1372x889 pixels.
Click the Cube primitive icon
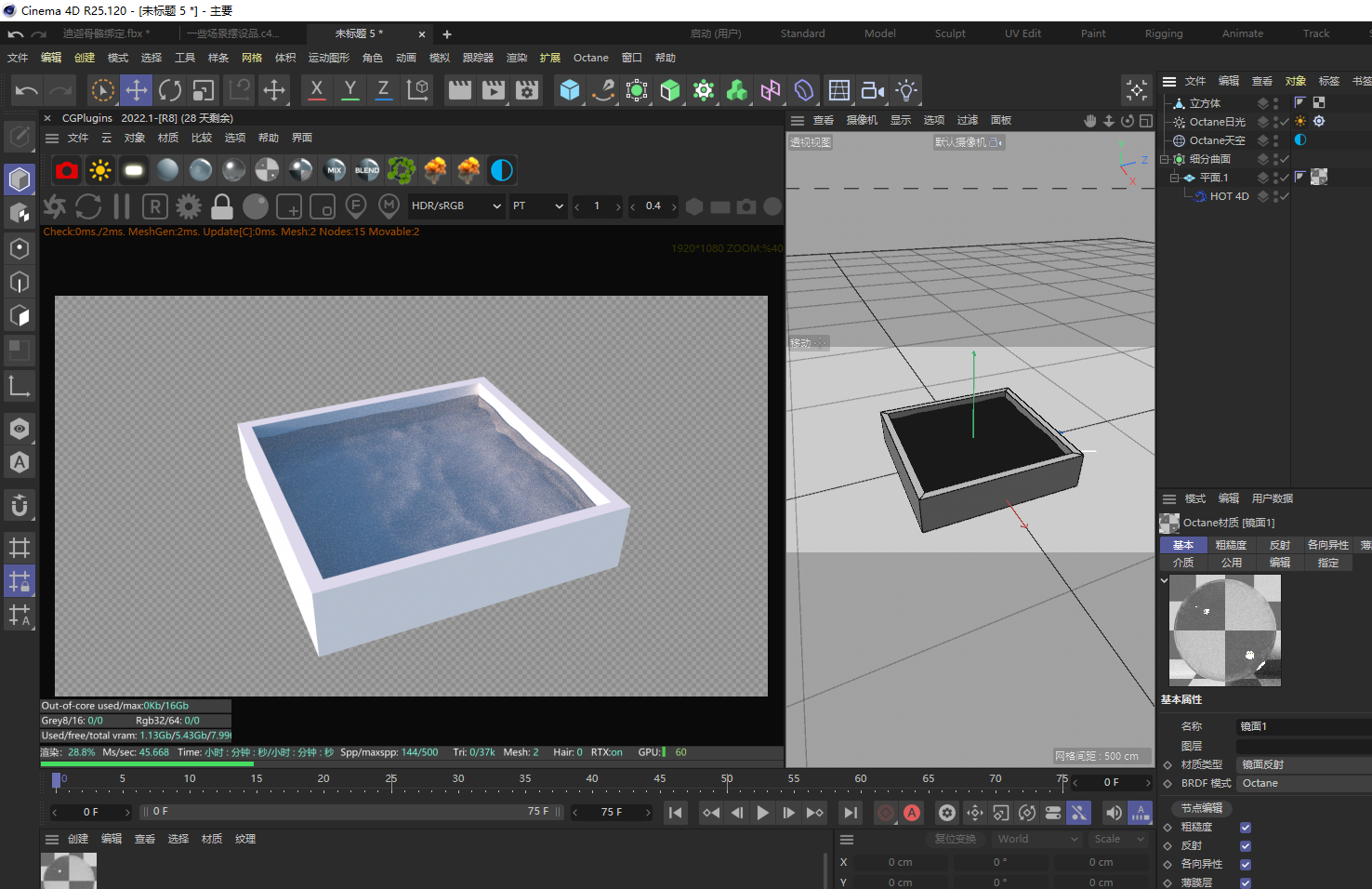tap(570, 90)
